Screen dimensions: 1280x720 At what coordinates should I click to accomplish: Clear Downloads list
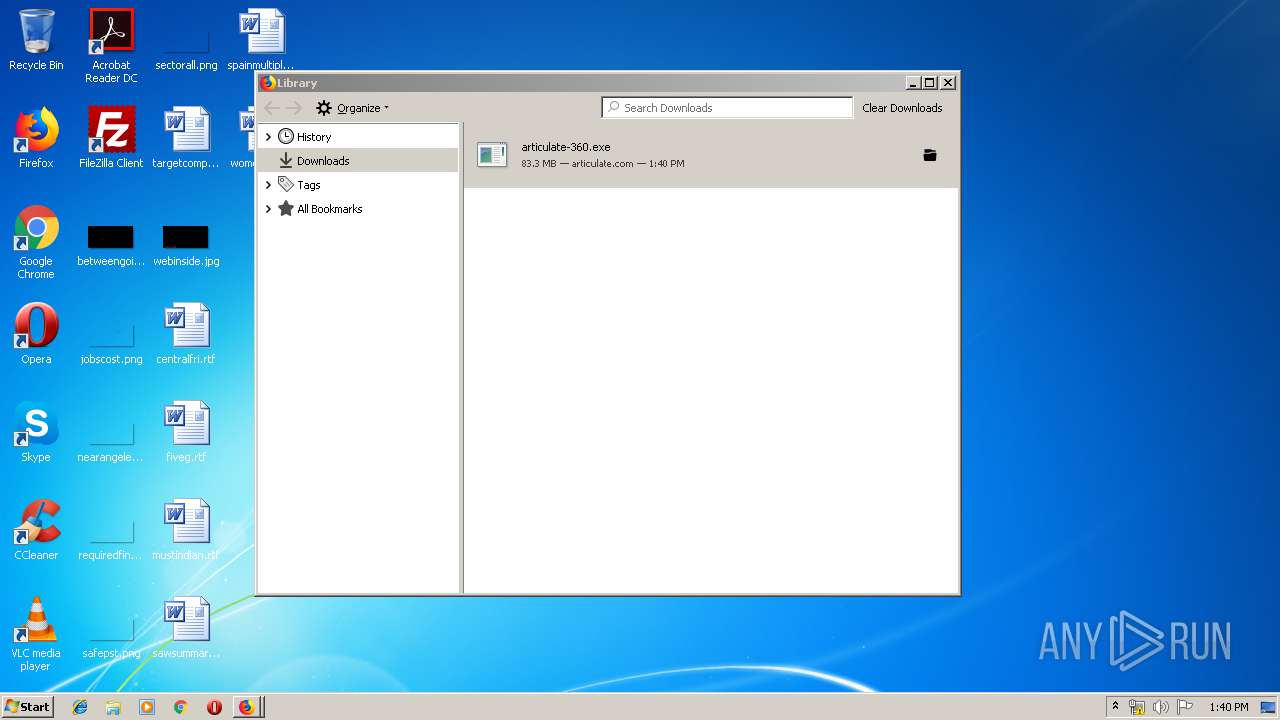[902, 108]
